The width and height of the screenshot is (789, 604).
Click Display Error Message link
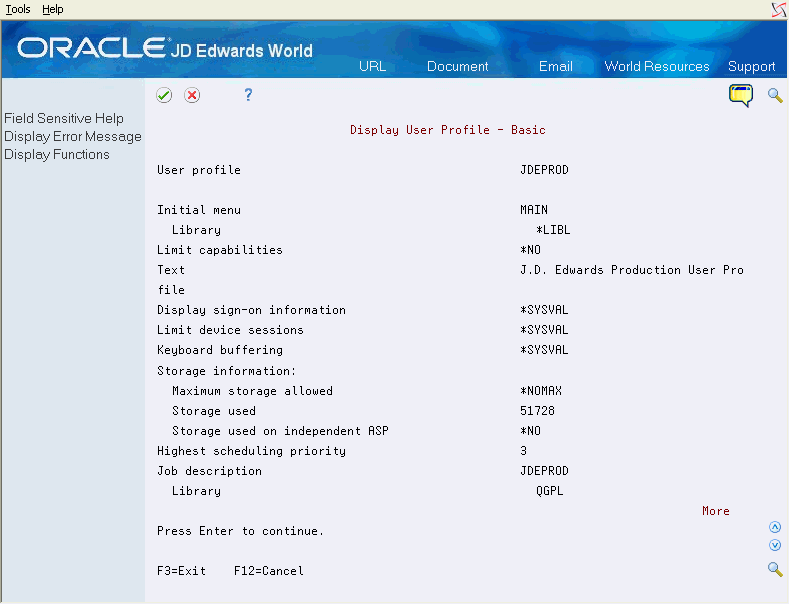coord(73,136)
